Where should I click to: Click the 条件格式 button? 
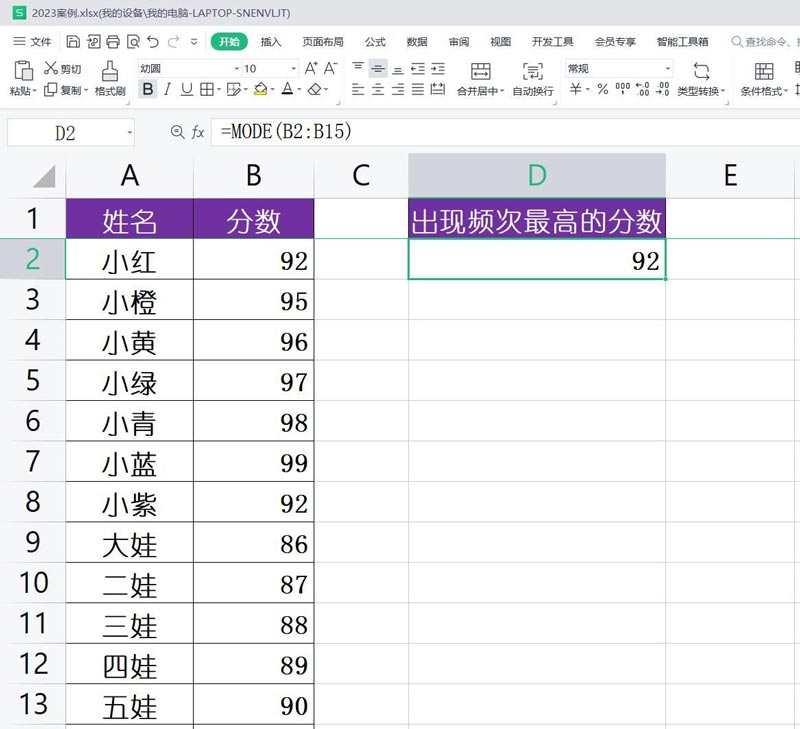click(764, 79)
